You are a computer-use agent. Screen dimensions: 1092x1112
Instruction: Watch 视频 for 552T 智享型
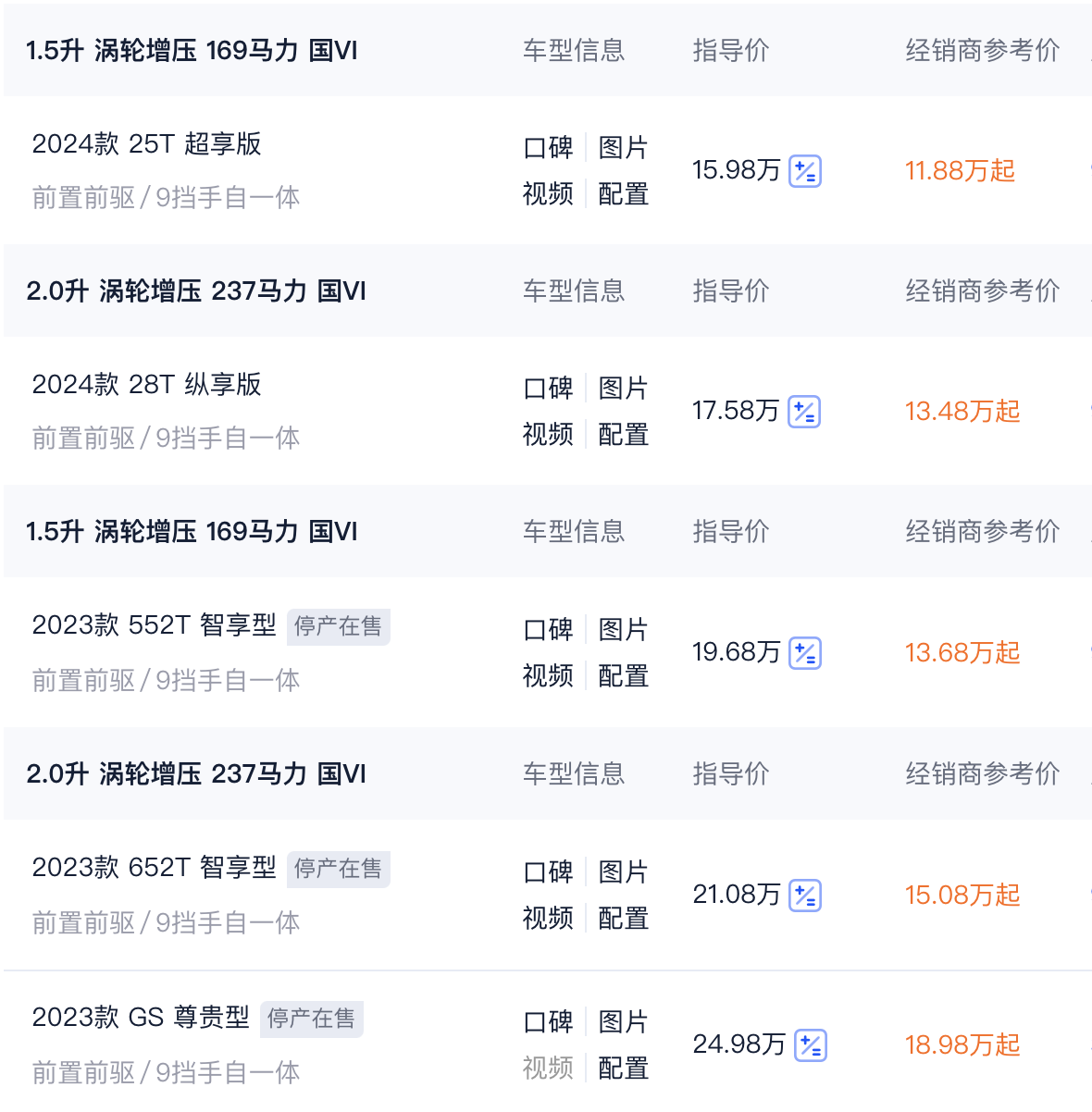pos(548,676)
